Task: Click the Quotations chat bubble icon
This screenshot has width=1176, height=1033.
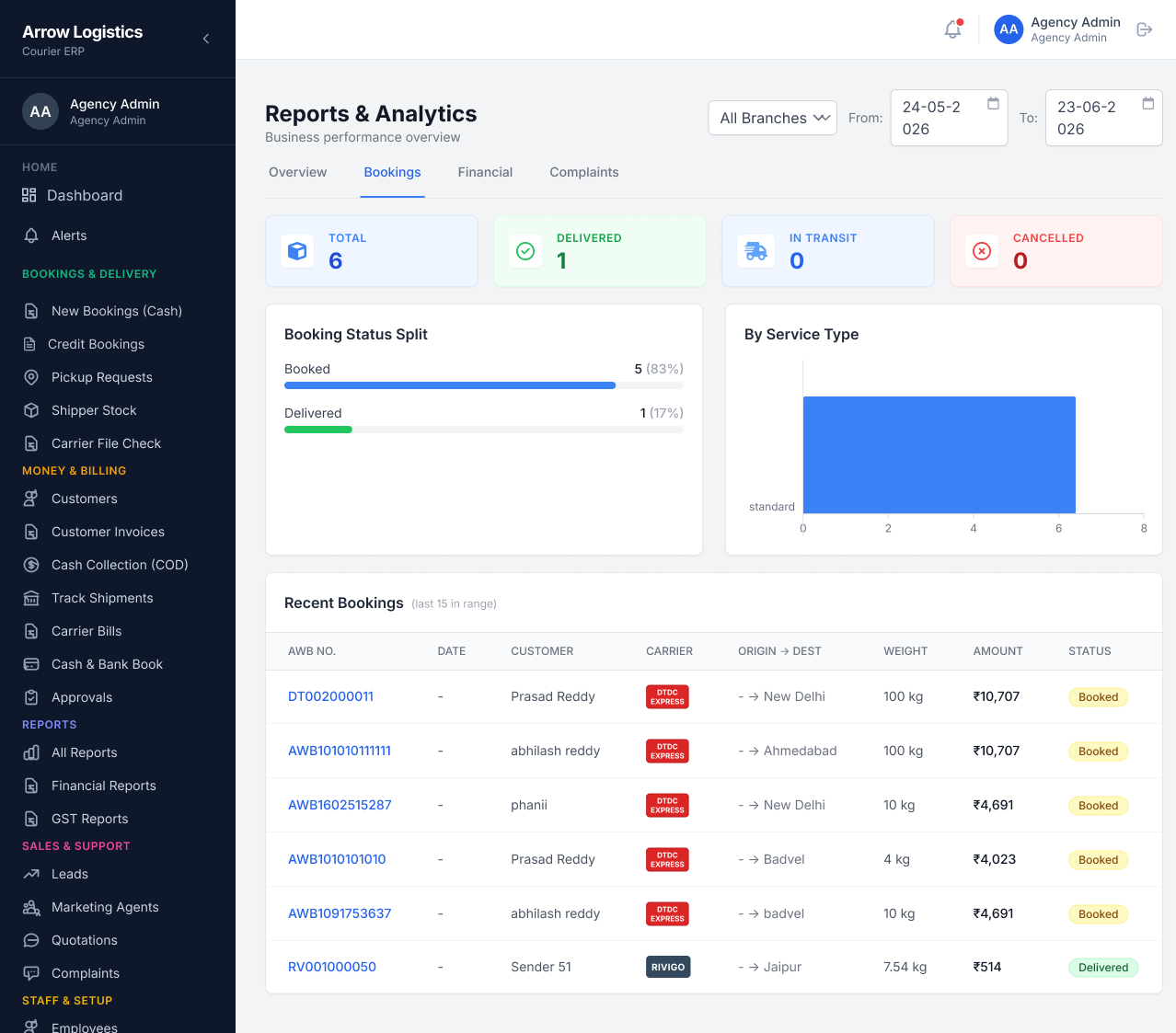Action: 31,940
